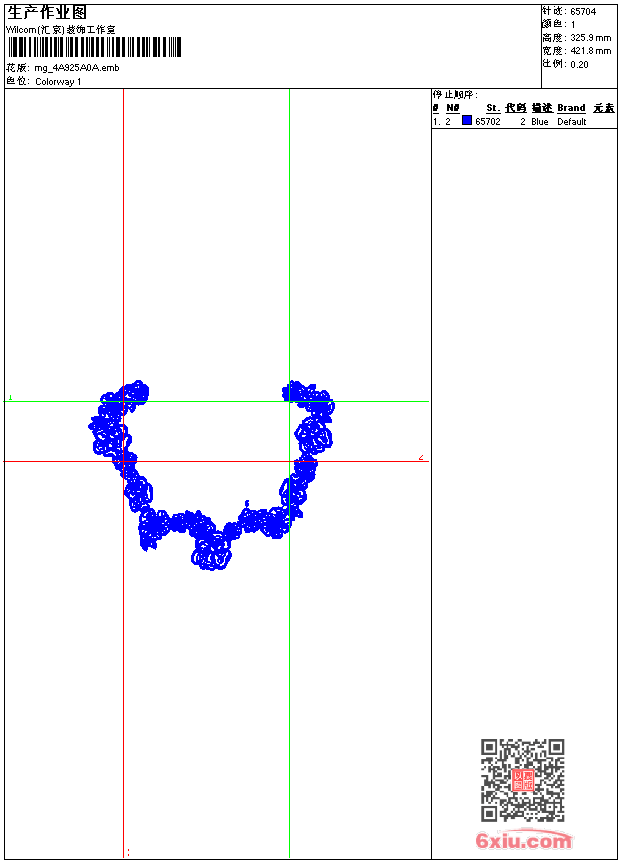Click the Brand column header
Image resolution: width=620 pixels, height=860 pixels.
point(571,108)
